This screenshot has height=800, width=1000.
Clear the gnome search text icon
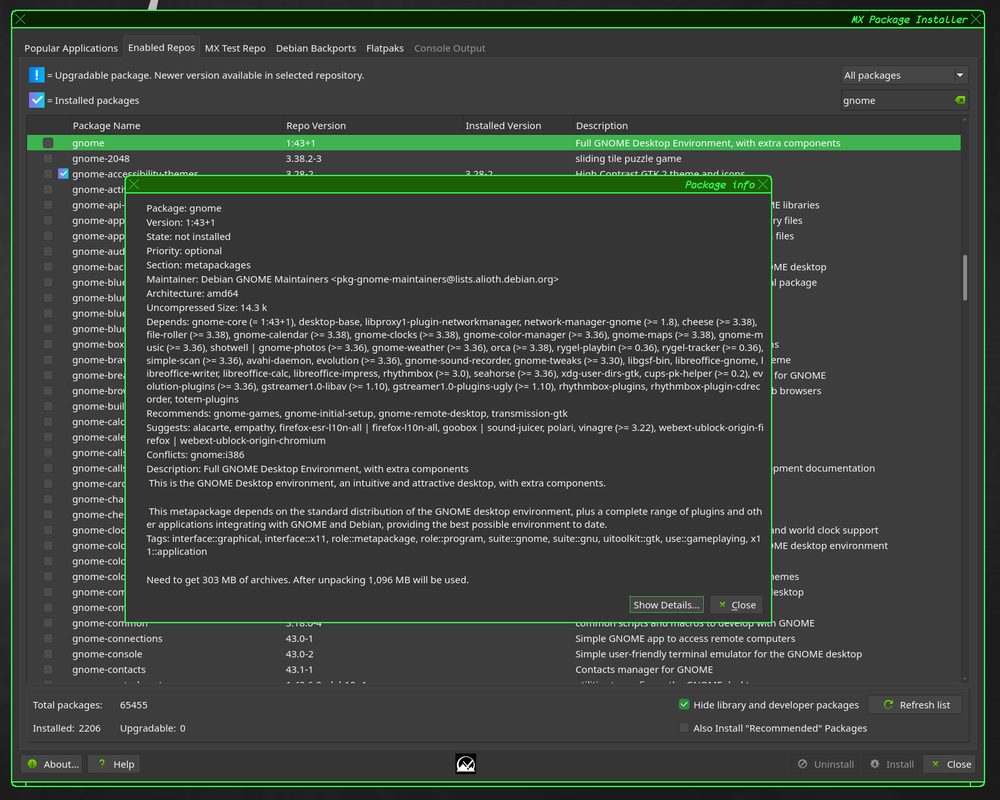[x=960, y=100]
